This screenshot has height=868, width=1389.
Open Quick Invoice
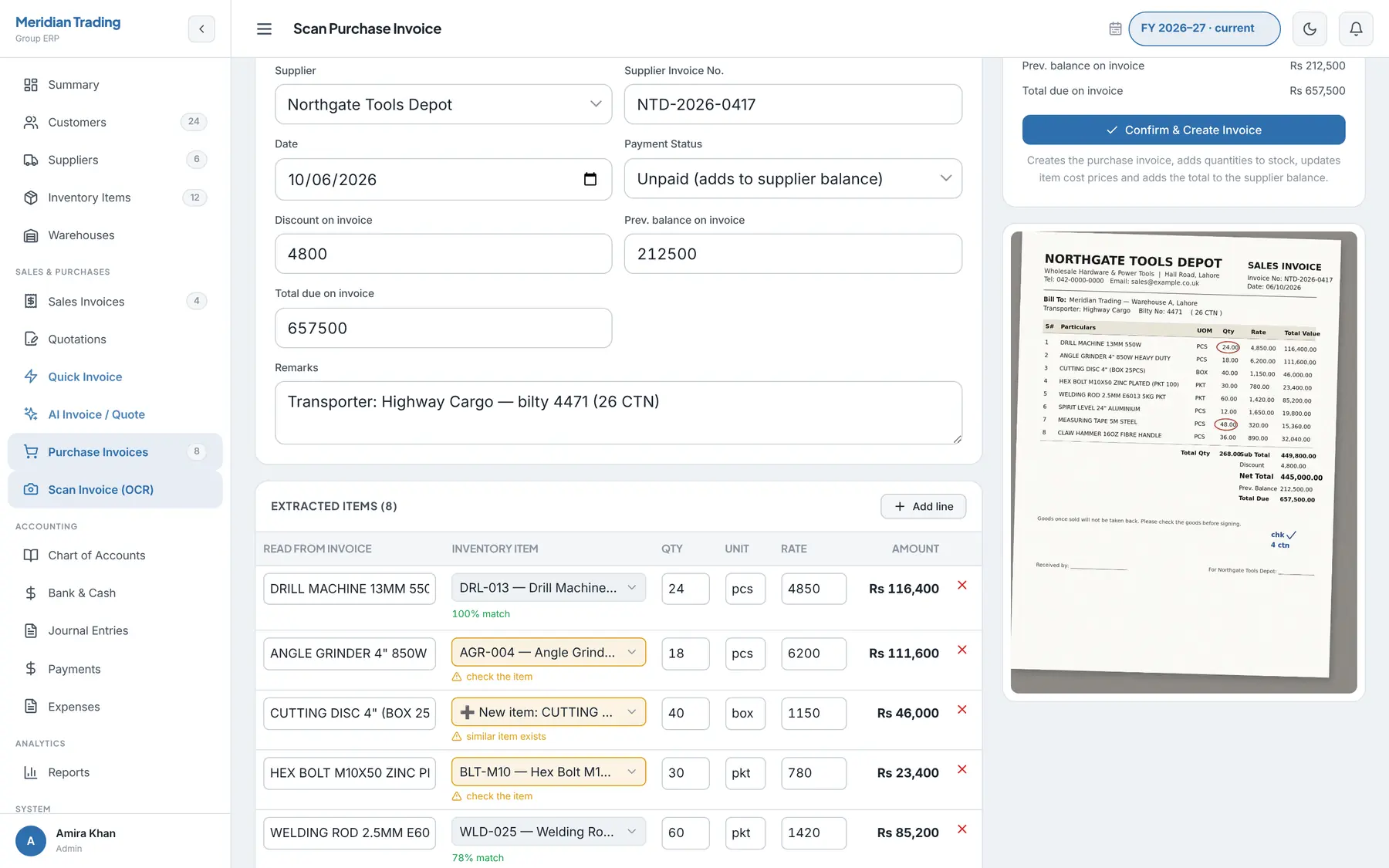click(115, 377)
